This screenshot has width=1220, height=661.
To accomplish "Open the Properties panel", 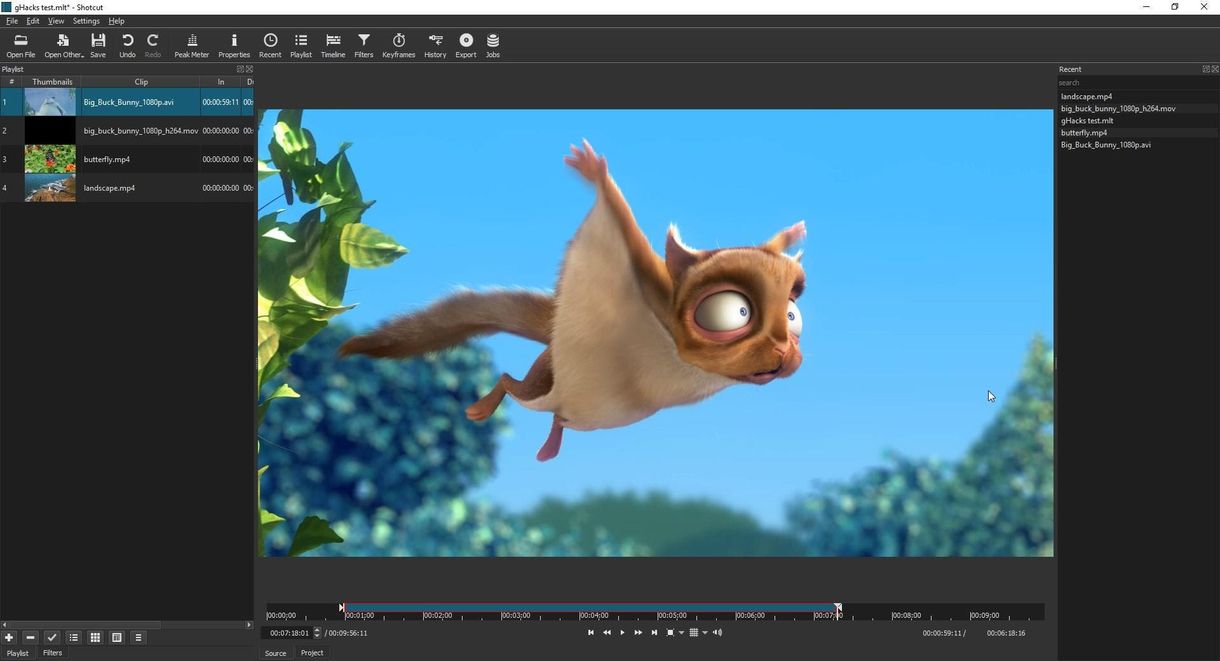I will pyautogui.click(x=234, y=45).
